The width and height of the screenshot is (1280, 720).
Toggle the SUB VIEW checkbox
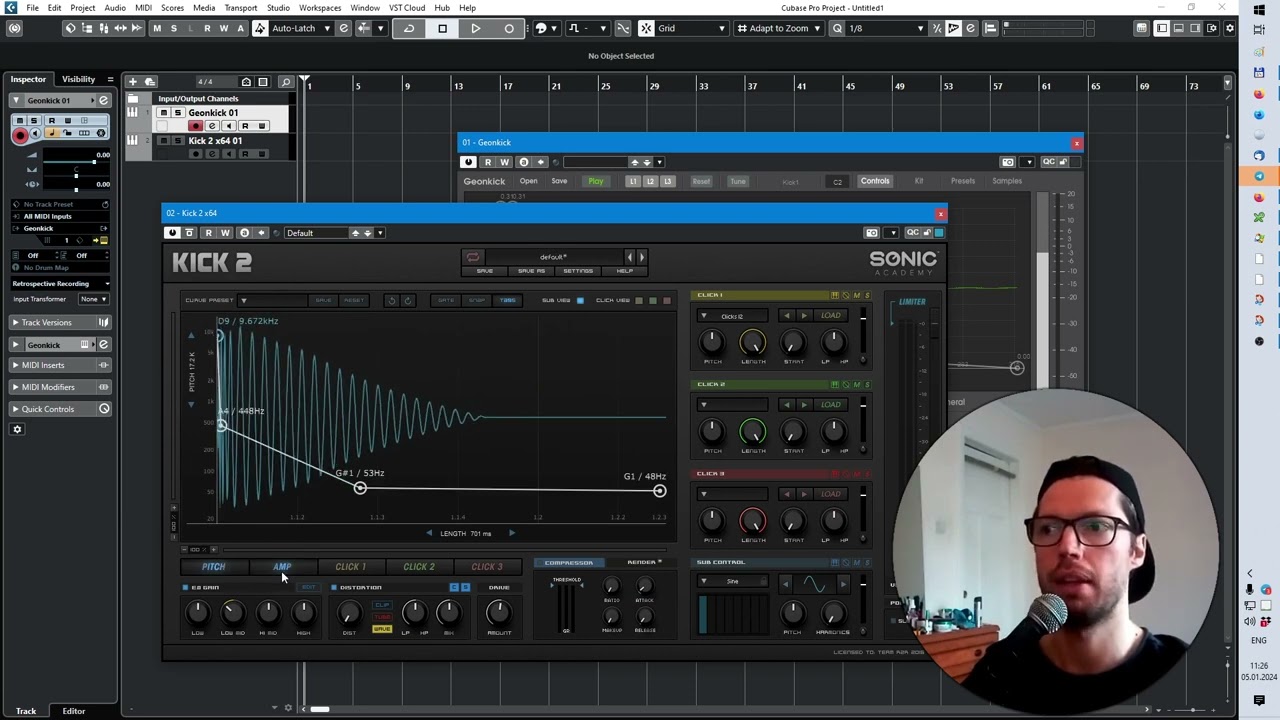click(x=580, y=300)
